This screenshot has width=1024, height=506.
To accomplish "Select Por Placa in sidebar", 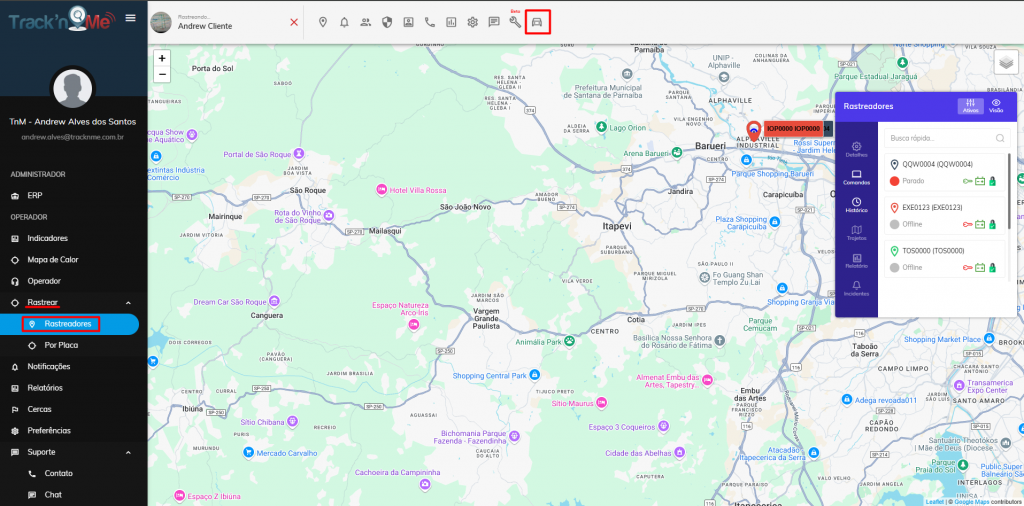I will tap(61, 345).
